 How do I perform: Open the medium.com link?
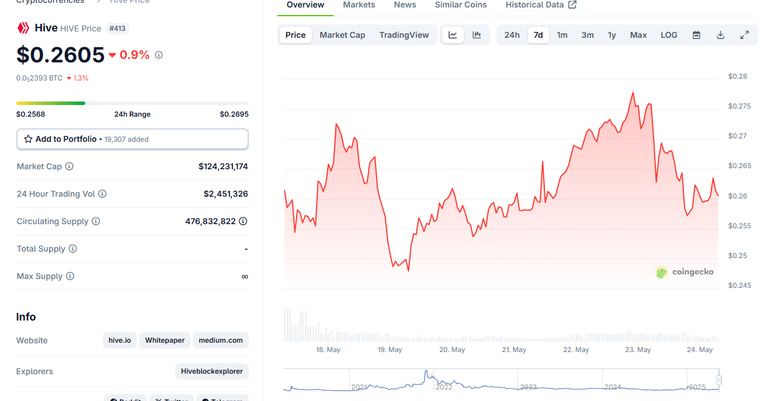pos(220,340)
